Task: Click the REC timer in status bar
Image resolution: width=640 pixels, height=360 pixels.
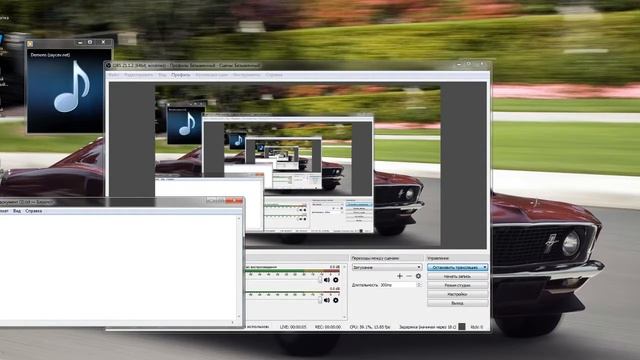Action: point(328,327)
